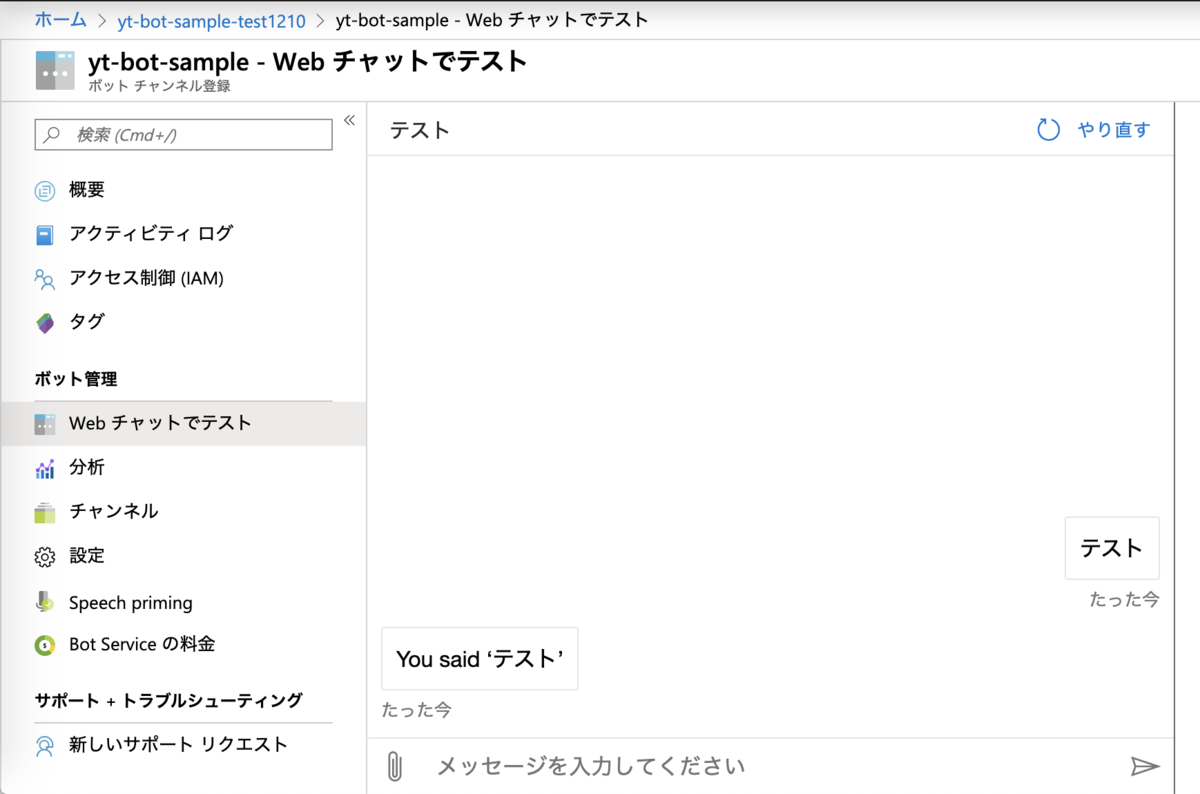
Task: Click the 検索 (Cmd+/) search box
Action: pyautogui.click(x=183, y=134)
